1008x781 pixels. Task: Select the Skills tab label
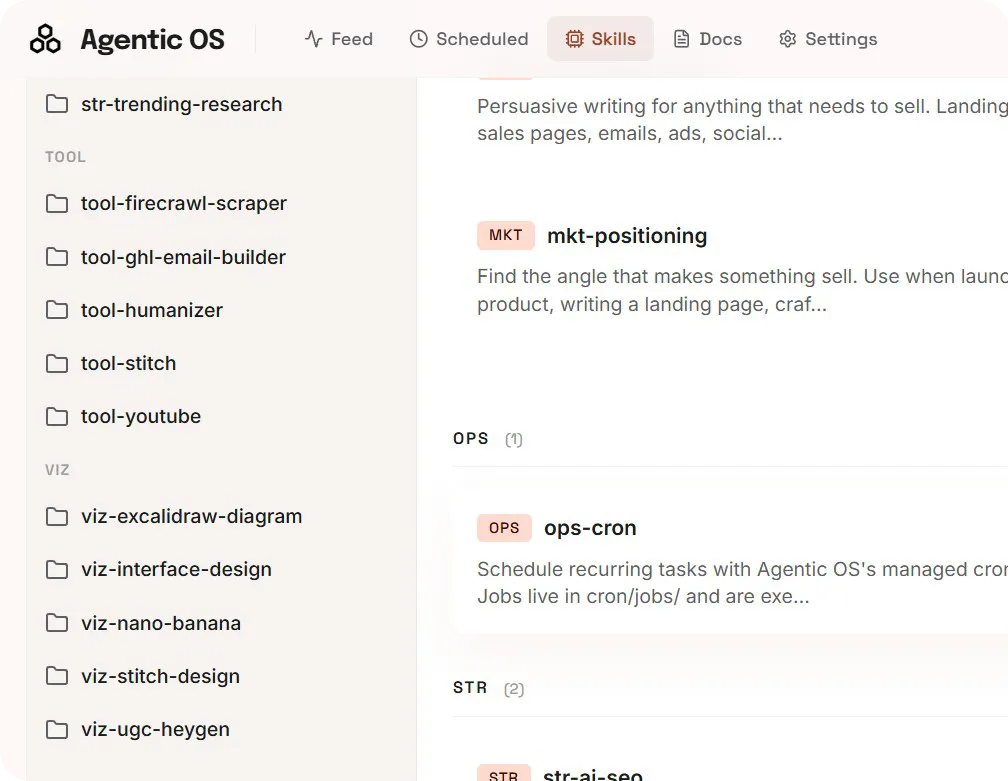point(614,39)
